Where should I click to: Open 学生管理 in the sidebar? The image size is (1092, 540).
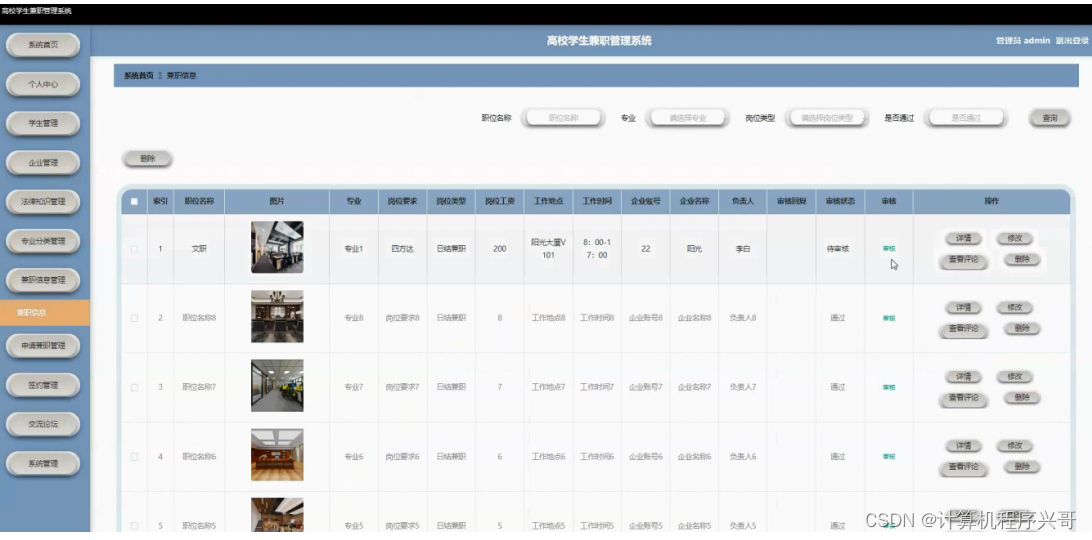[43, 123]
